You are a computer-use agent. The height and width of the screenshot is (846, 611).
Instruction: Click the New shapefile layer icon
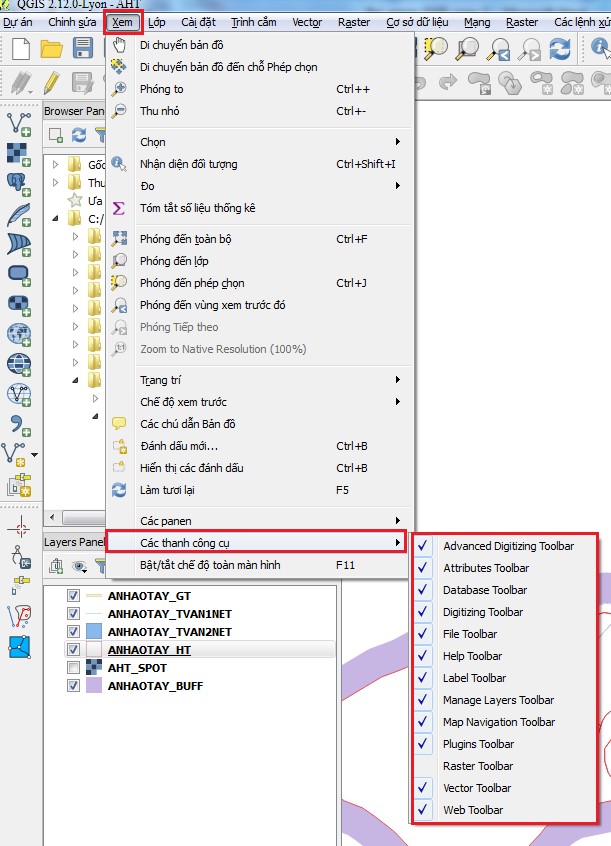tap(15, 453)
